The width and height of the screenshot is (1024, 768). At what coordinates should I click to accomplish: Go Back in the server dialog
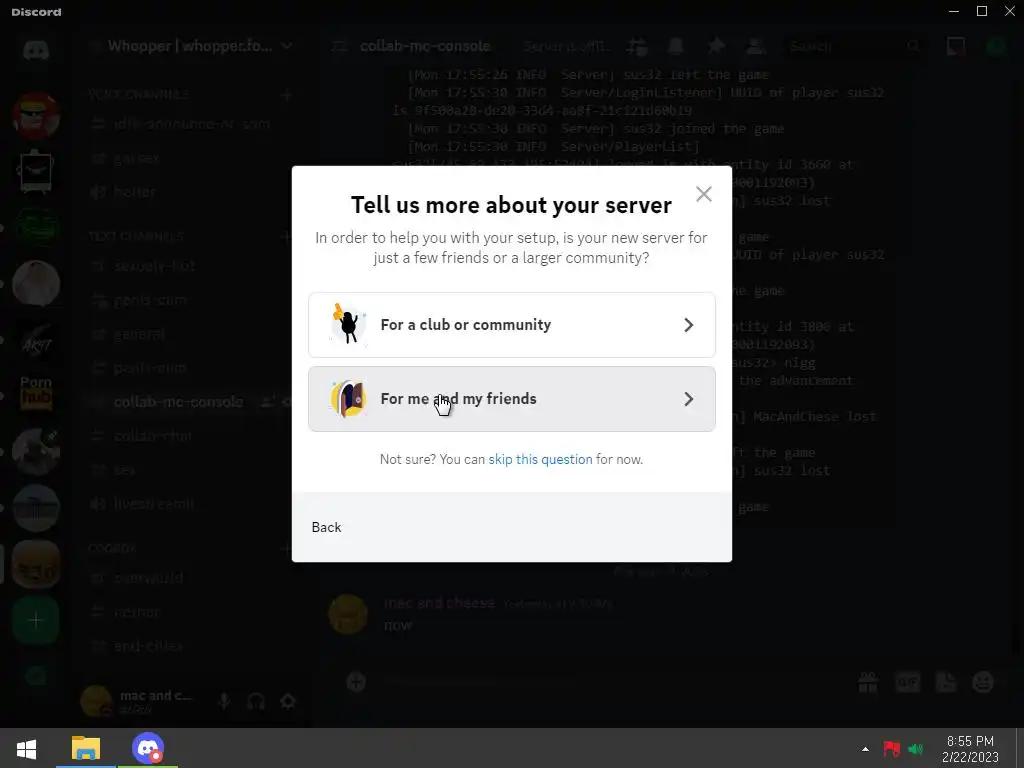tap(326, 527)
